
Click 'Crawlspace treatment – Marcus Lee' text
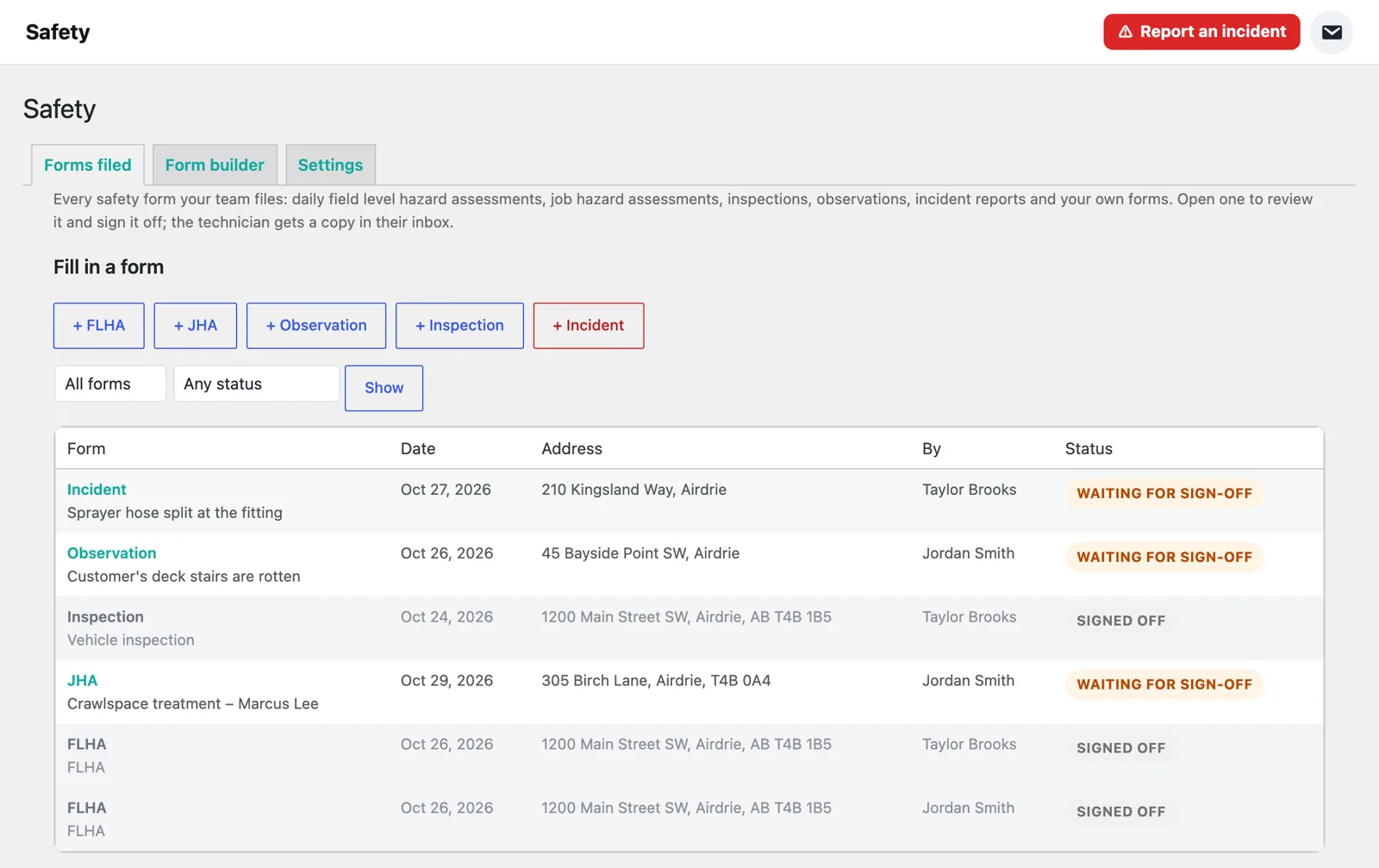pyautogui.click(x=193, y=704)
